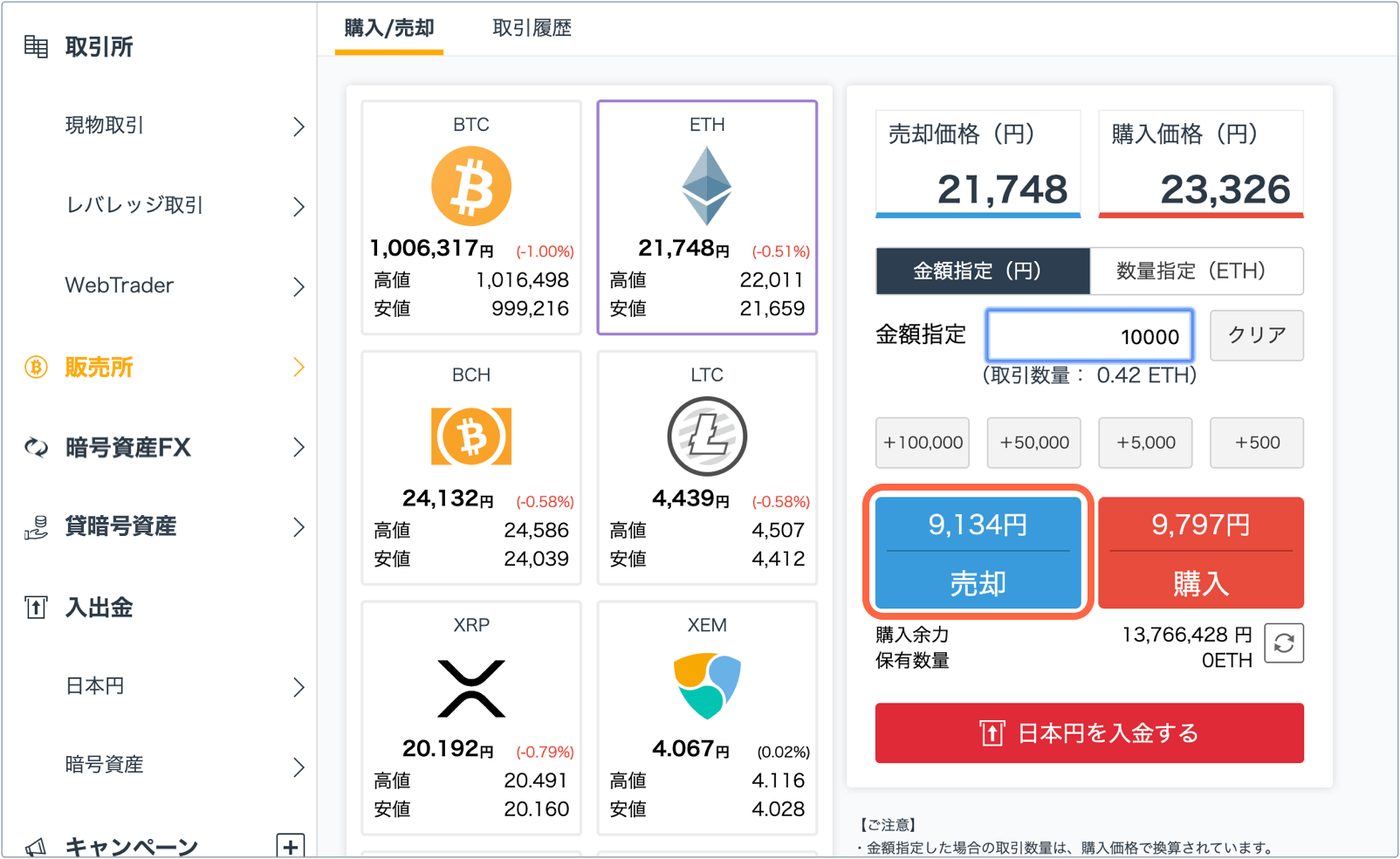Click 日本円を入金する deposit button
1400x859 pixels.
coord(1089,733)
